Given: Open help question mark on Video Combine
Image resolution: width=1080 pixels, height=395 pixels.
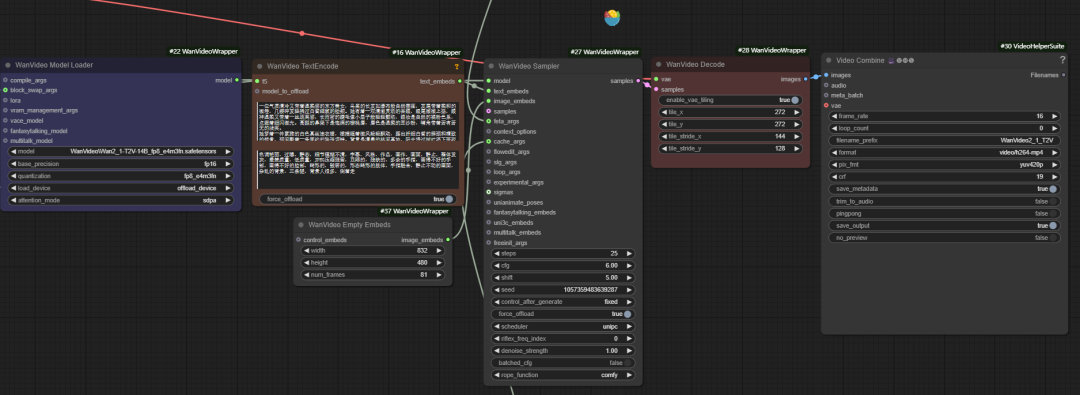Looking at the screenshot, I should pyautogui.click(x=1062, y=60).
